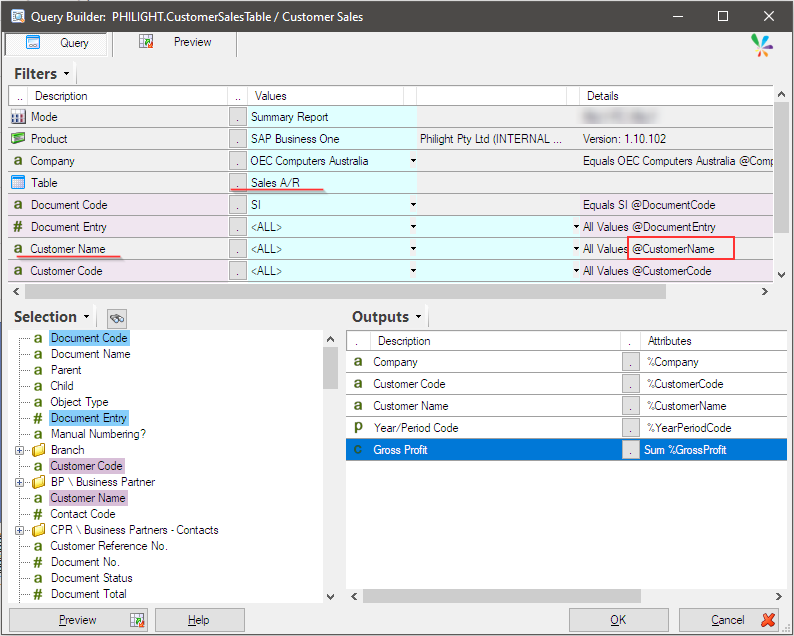This screenshot has width=794, height=636.
Task: Select the Customer Code output row
Action: [x=566, y=384]
